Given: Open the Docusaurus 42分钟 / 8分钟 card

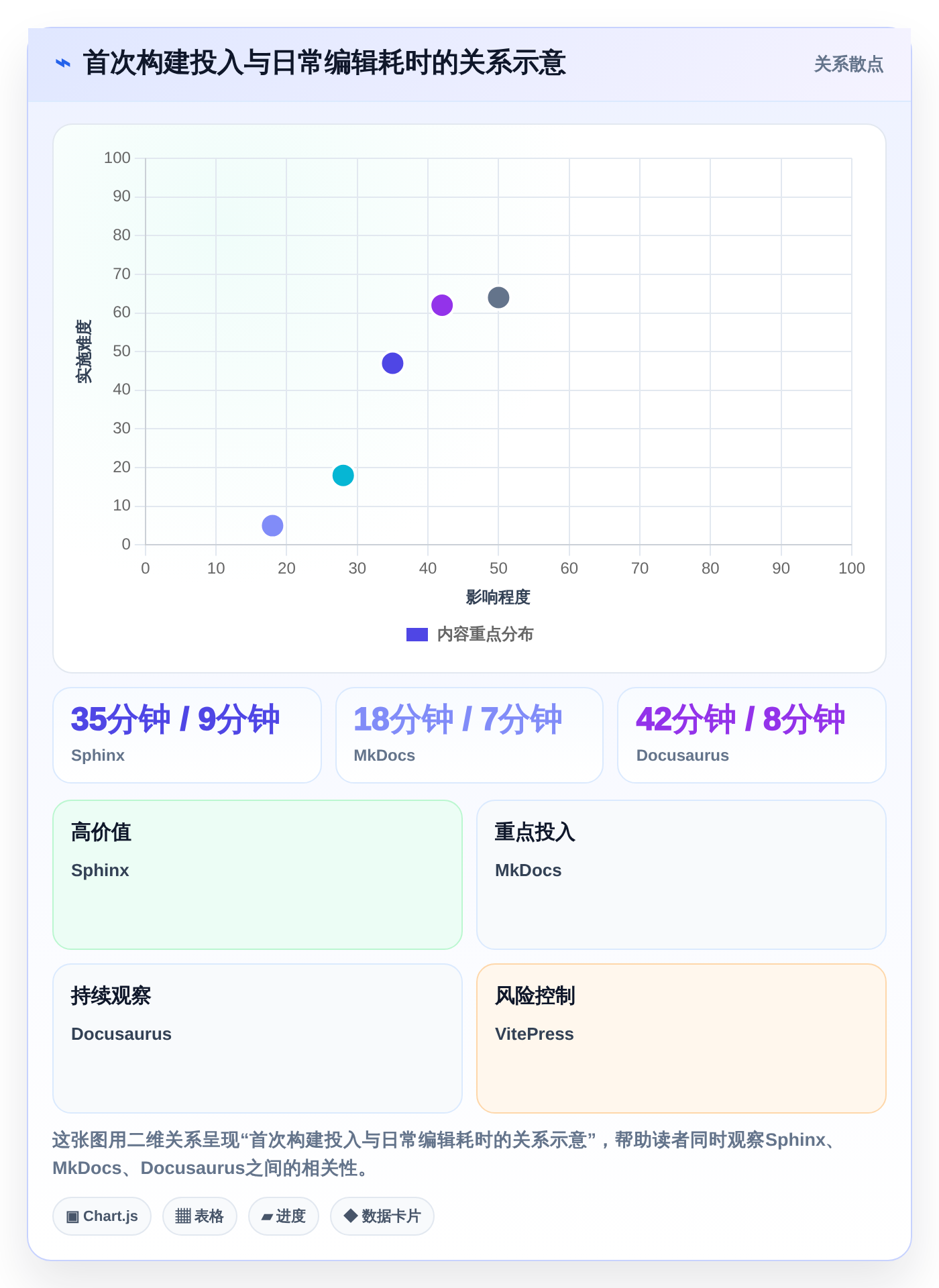Looking at the screenshot, I should [752, 735].
